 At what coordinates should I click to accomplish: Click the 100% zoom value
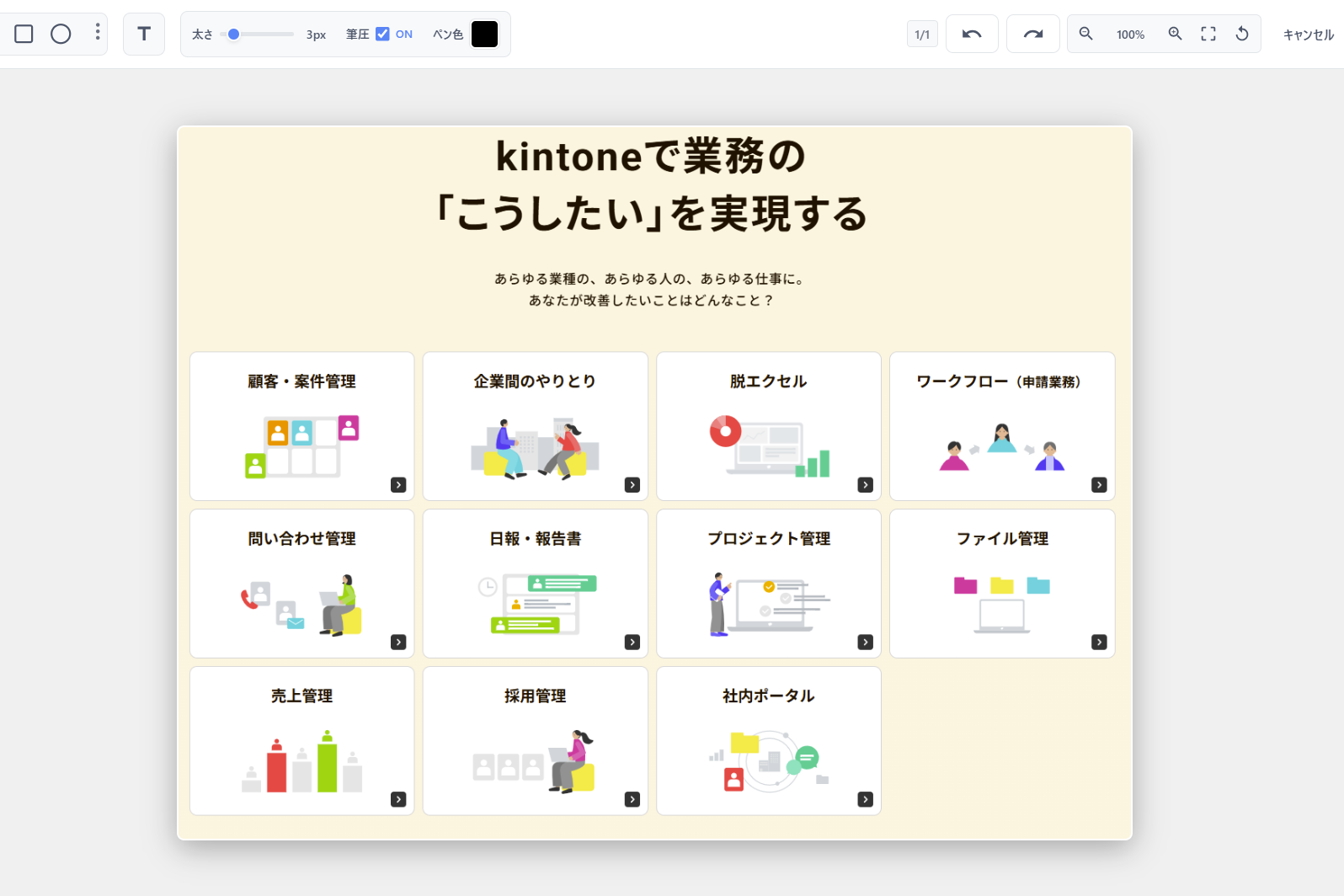(x=1130, y=35)
